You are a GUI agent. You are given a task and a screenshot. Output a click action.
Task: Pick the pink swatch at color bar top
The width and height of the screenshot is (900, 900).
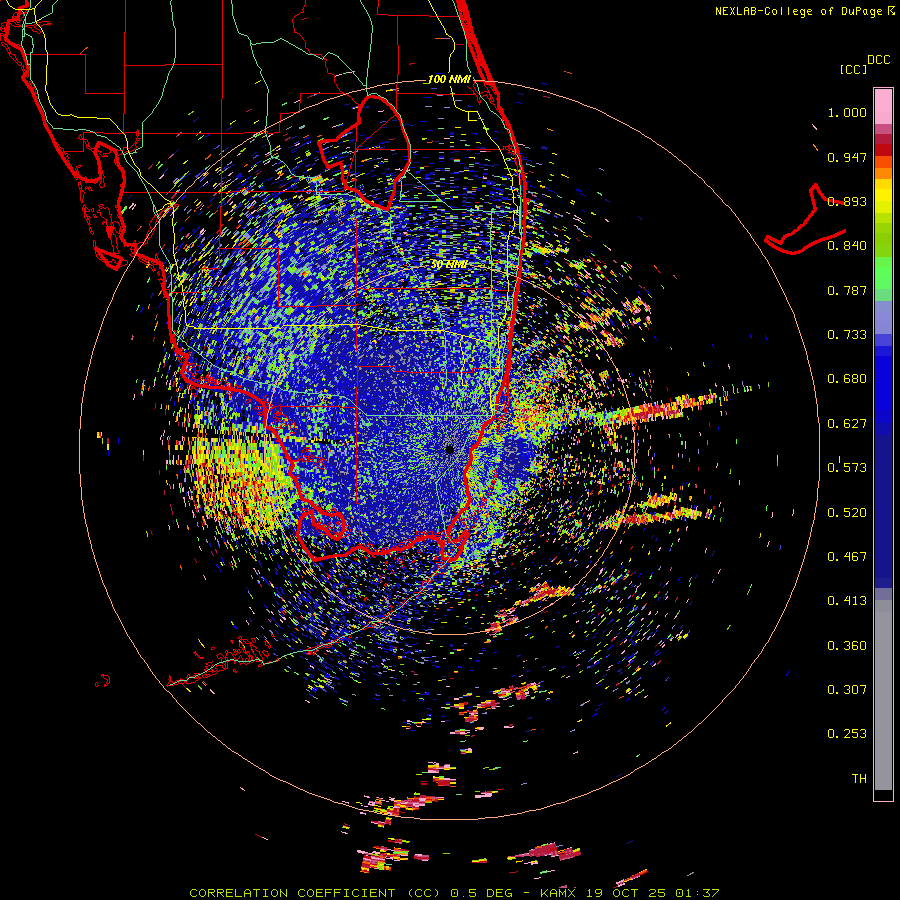click(883, 107)
